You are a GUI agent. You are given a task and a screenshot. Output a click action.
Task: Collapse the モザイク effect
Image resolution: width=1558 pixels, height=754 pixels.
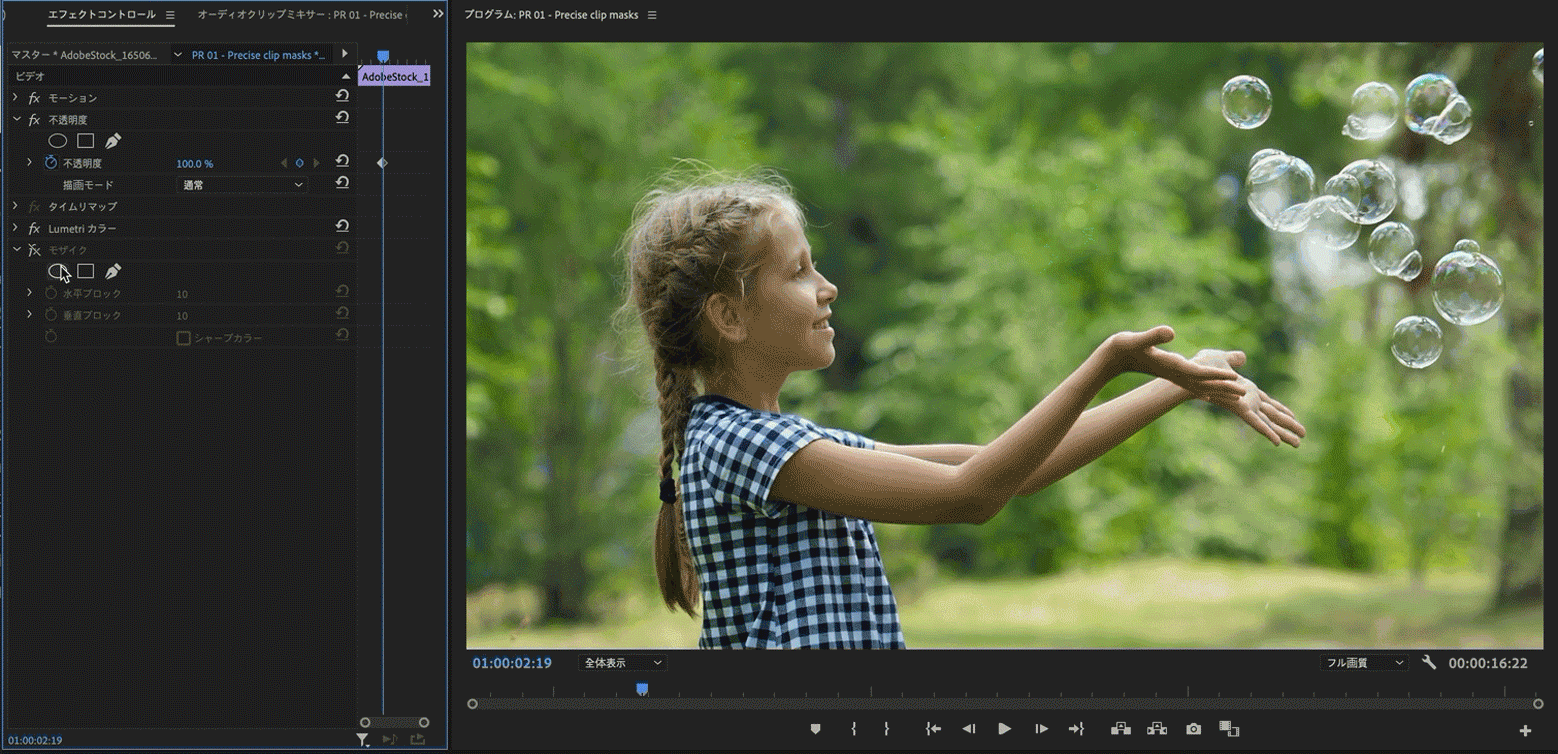(x=16, y=249)
